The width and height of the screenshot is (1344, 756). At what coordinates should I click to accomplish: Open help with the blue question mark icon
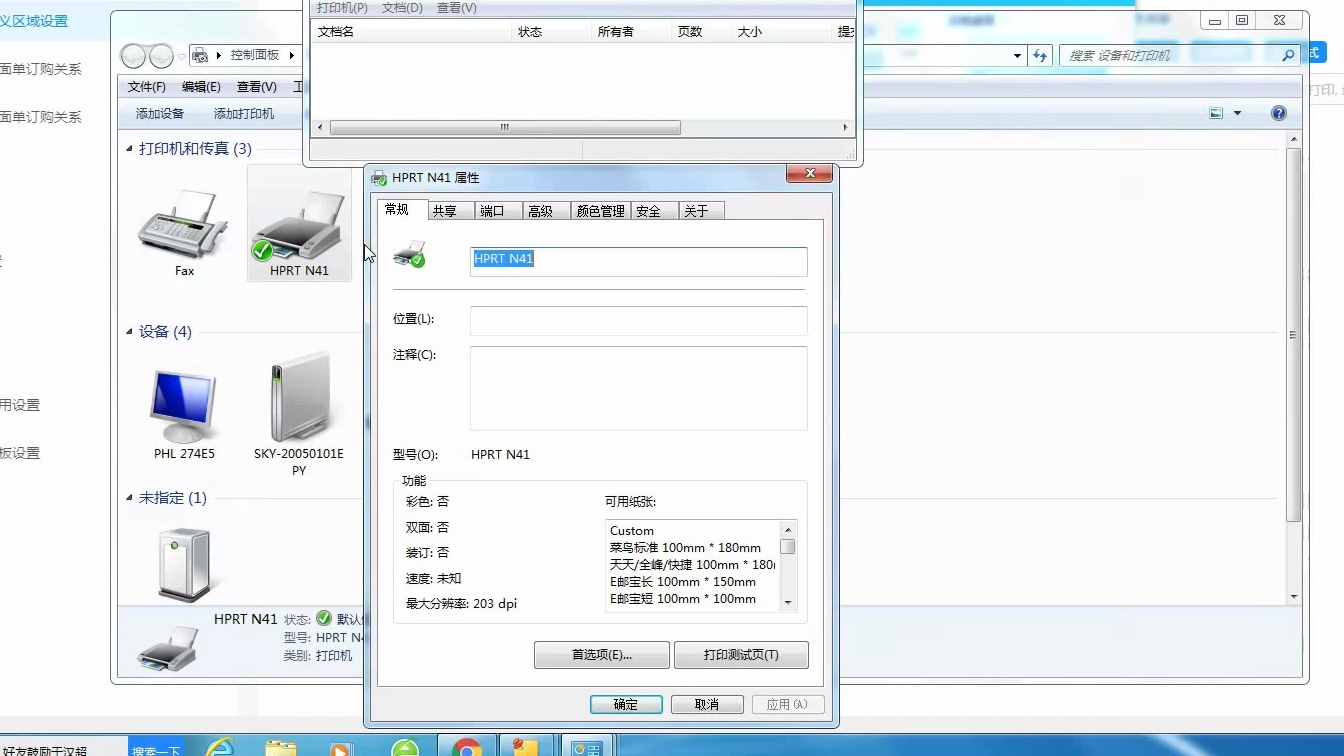[x=1278, y=113]
